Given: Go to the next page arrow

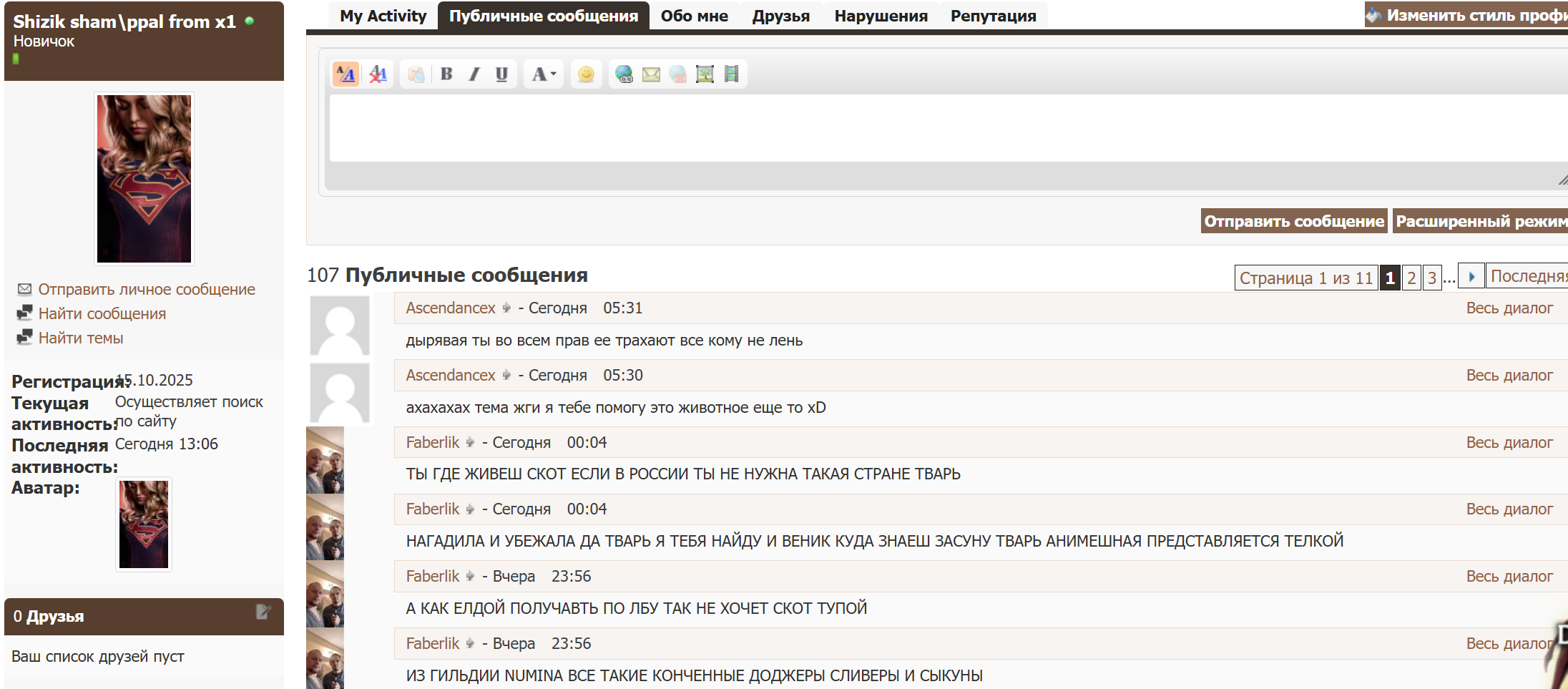Looking at the screenshot, I should click(1471, 276).
